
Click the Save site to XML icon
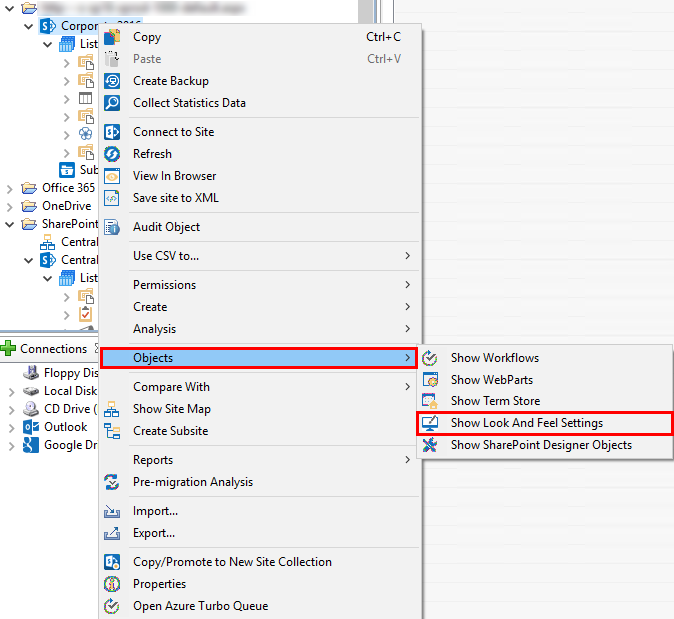(112, 198)
